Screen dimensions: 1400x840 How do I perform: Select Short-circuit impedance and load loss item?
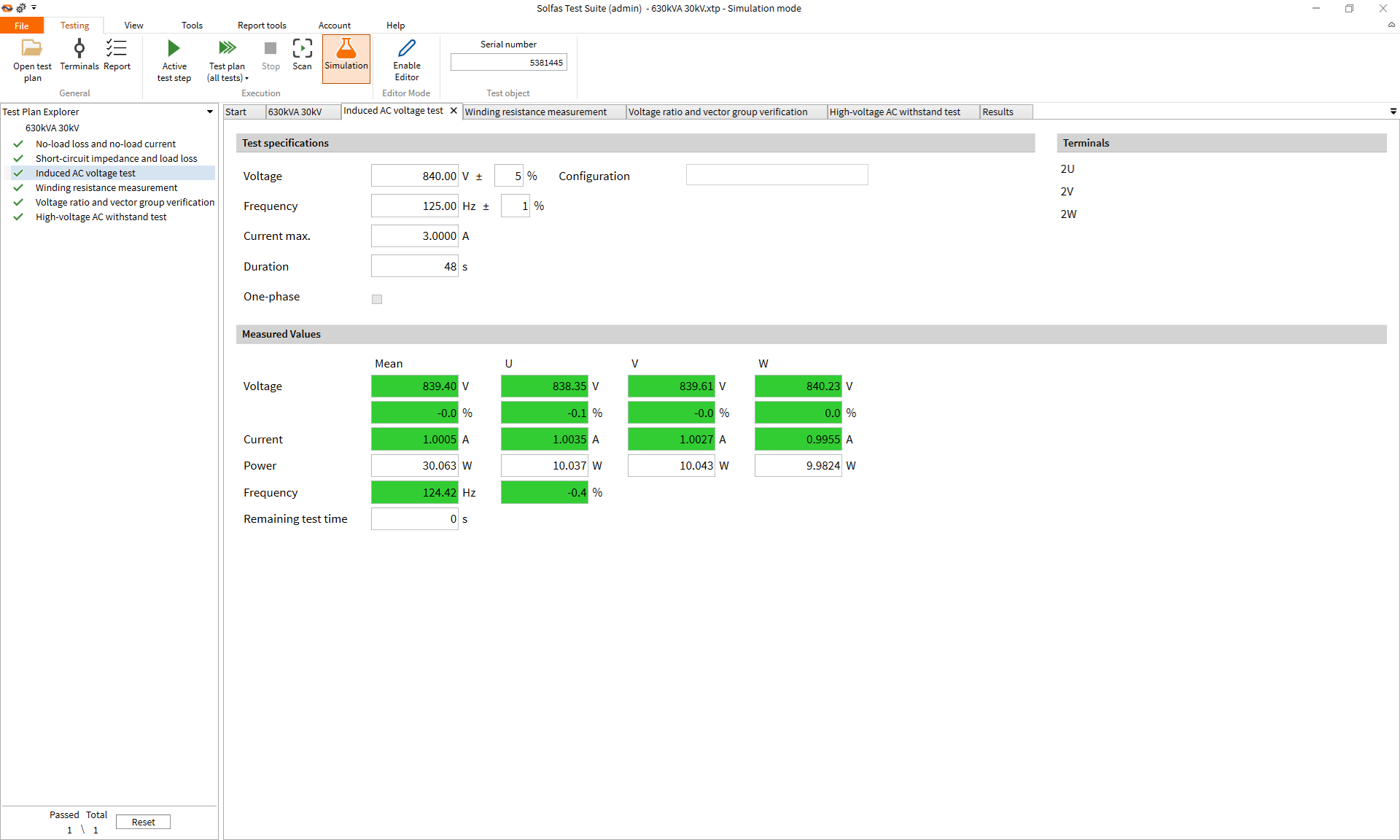coord(116,158)
